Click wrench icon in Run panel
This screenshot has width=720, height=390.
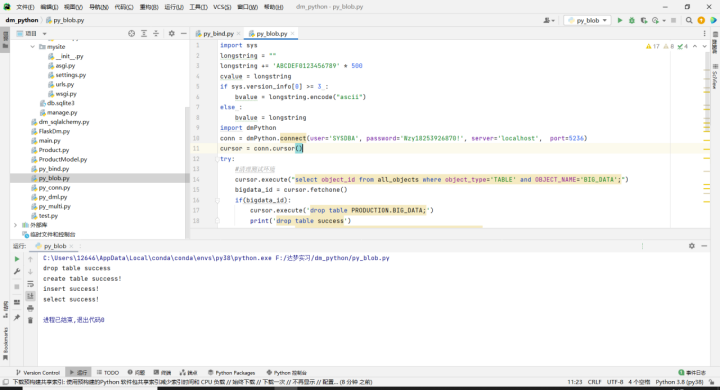click(17, 271)
